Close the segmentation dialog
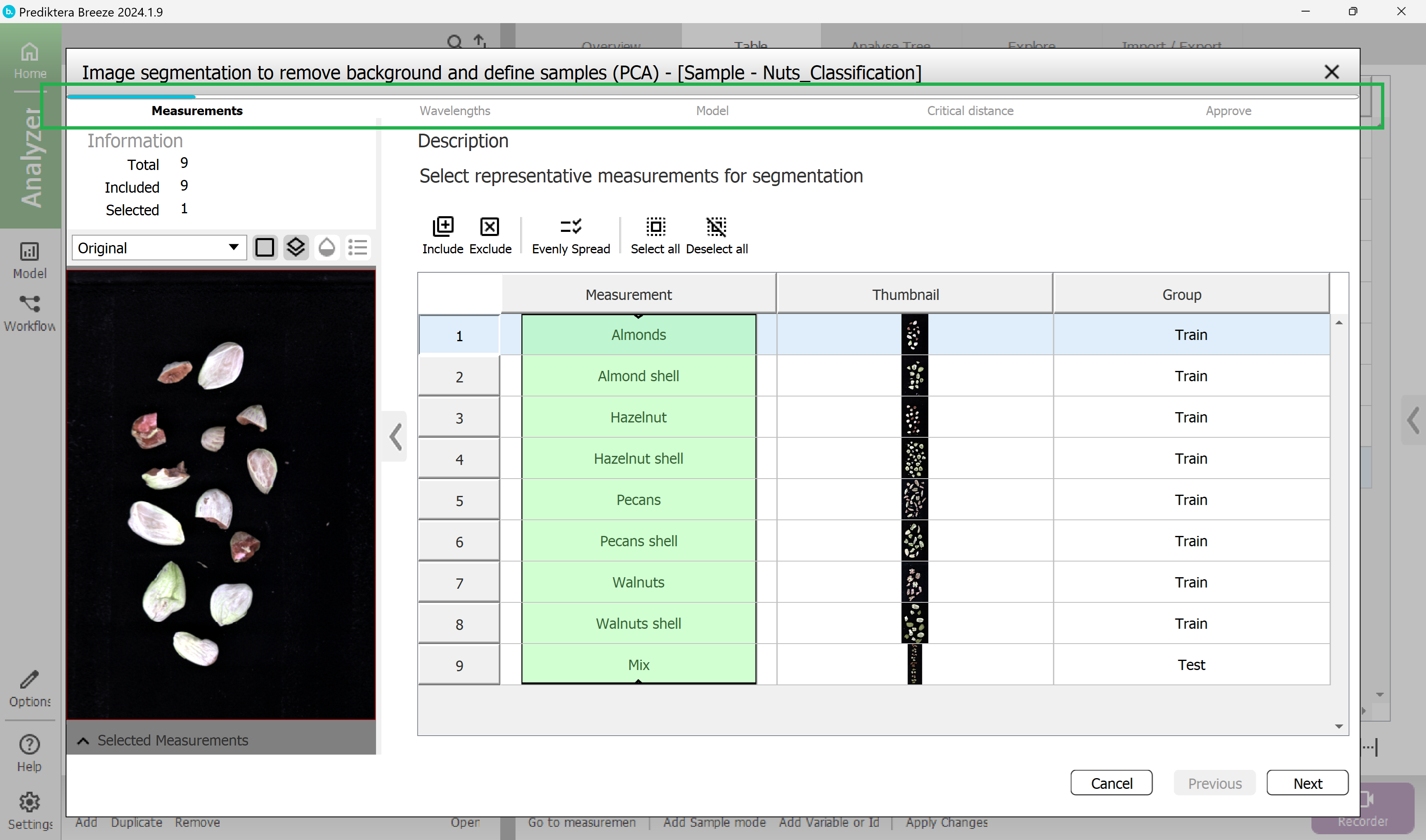 (x=1331, y=72)
